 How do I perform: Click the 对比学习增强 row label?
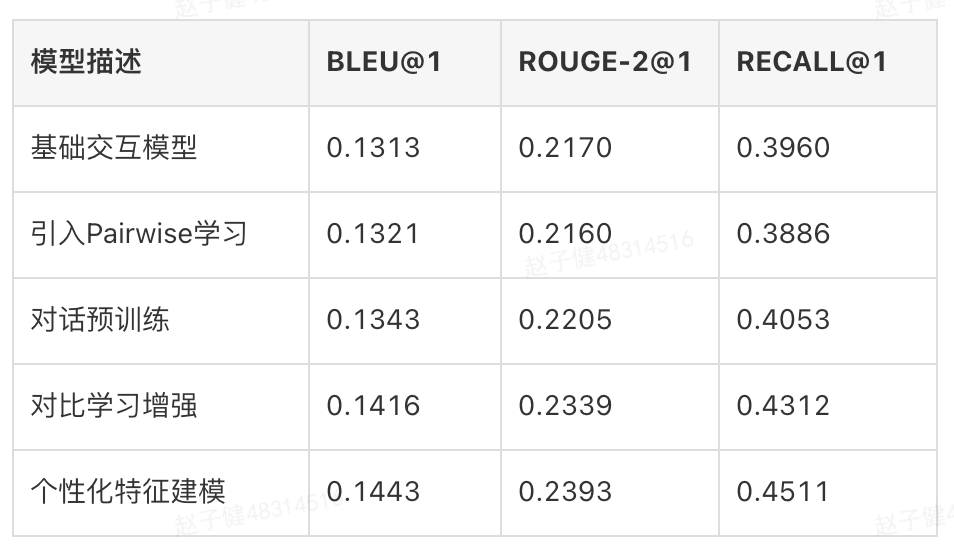pyautogui.click(x=114, y=406)
